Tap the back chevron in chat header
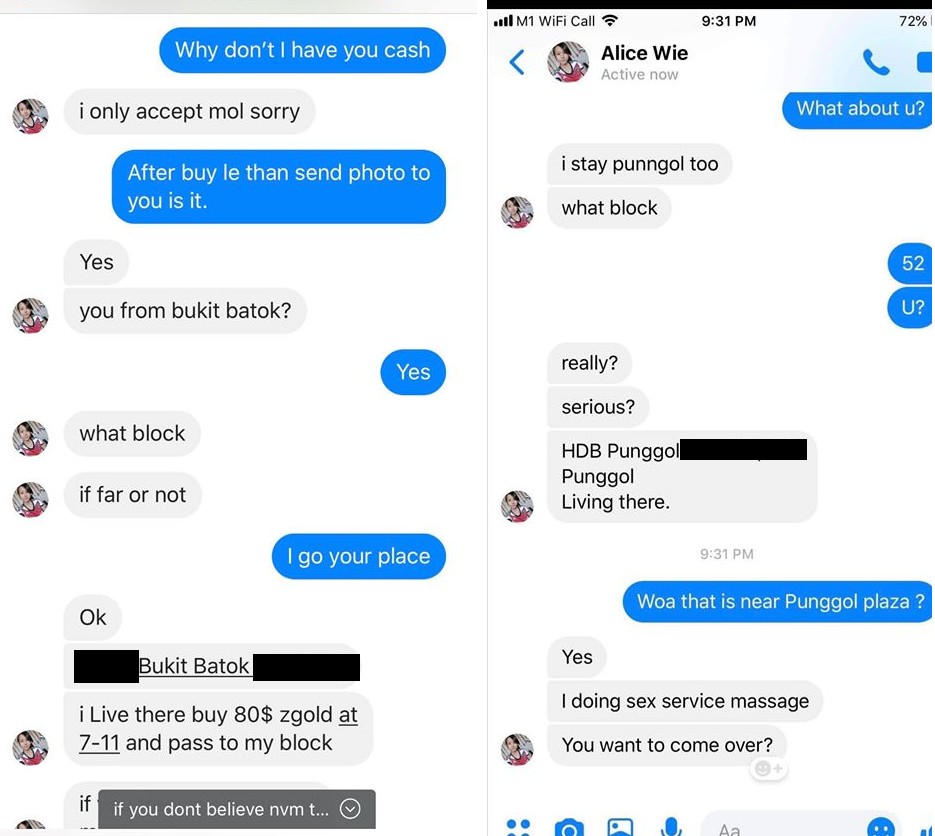This screenshot has height=836, width=935. tap(517, 62)
